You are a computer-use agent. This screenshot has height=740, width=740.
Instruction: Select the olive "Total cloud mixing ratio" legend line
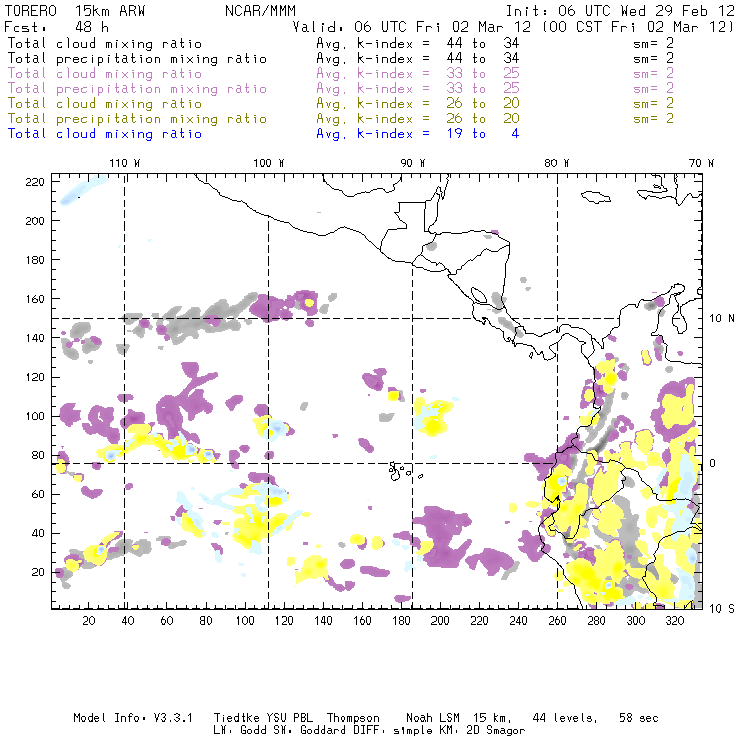[105, 104]
